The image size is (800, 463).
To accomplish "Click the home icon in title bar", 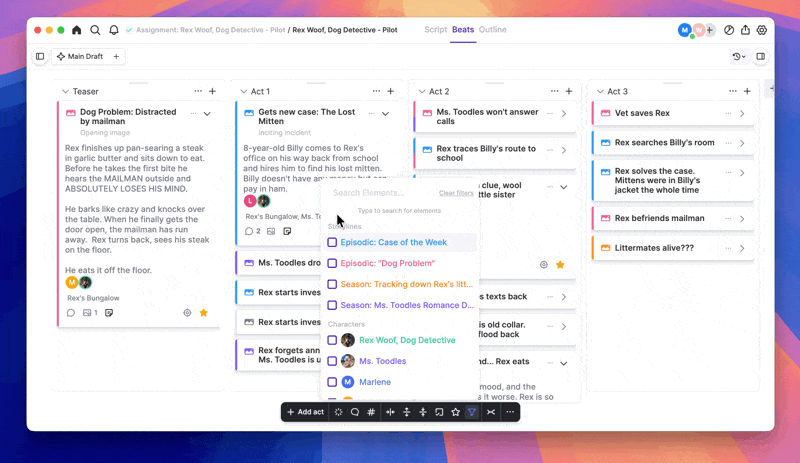I will pos(77,30).
